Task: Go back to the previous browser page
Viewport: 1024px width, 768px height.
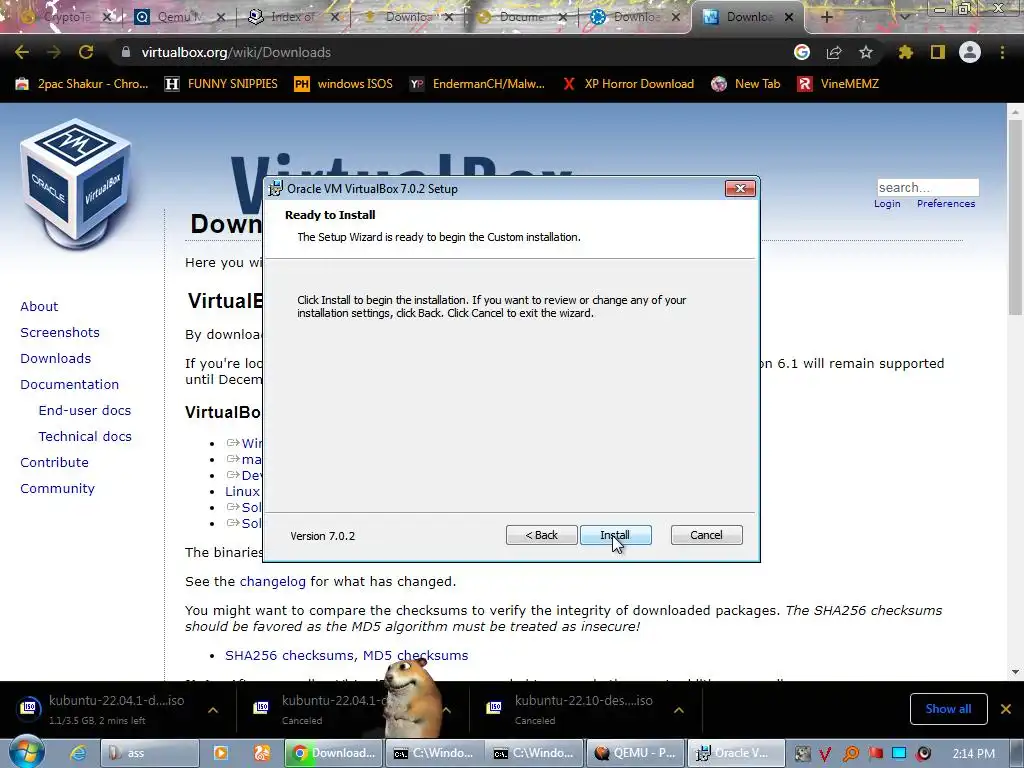Action: point(22,52)
